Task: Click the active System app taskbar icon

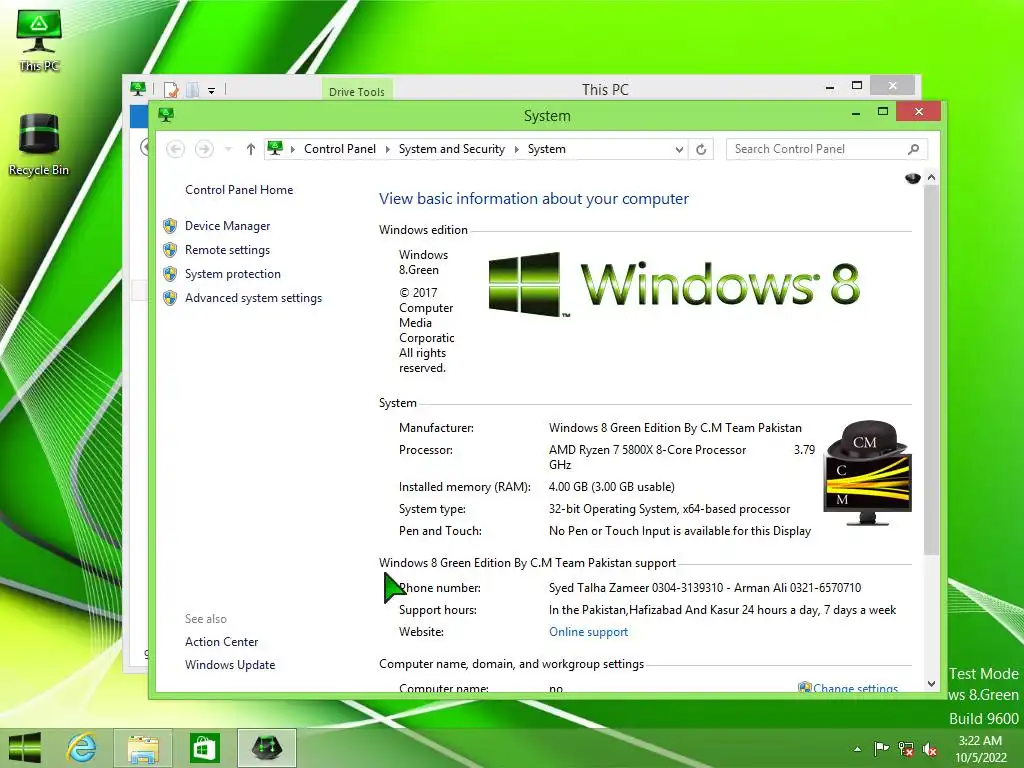Action: point(266,748)
